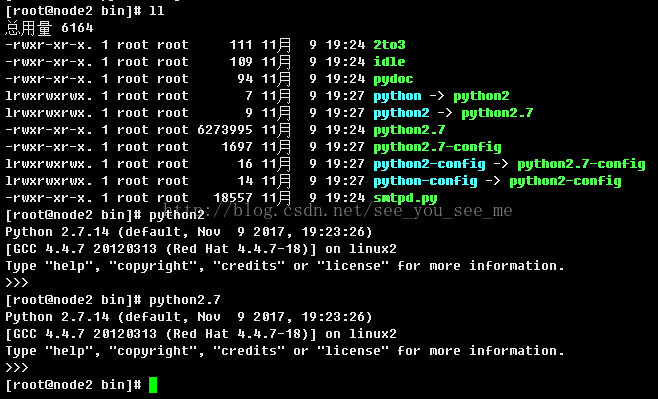
Task: Click the typed python2 command
Action: pyautogui.click(x=177, y=215)
